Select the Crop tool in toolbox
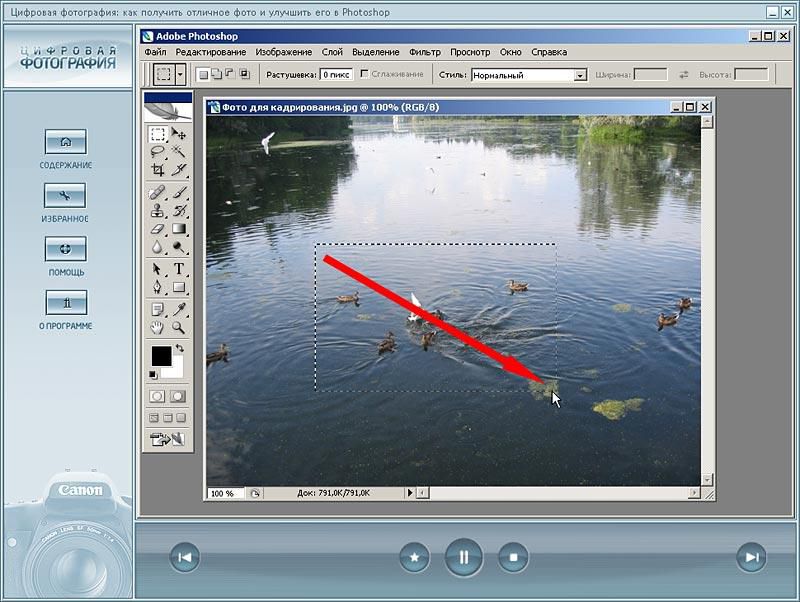The width and height of the screenshot is (800, 602). coord(158,170)
